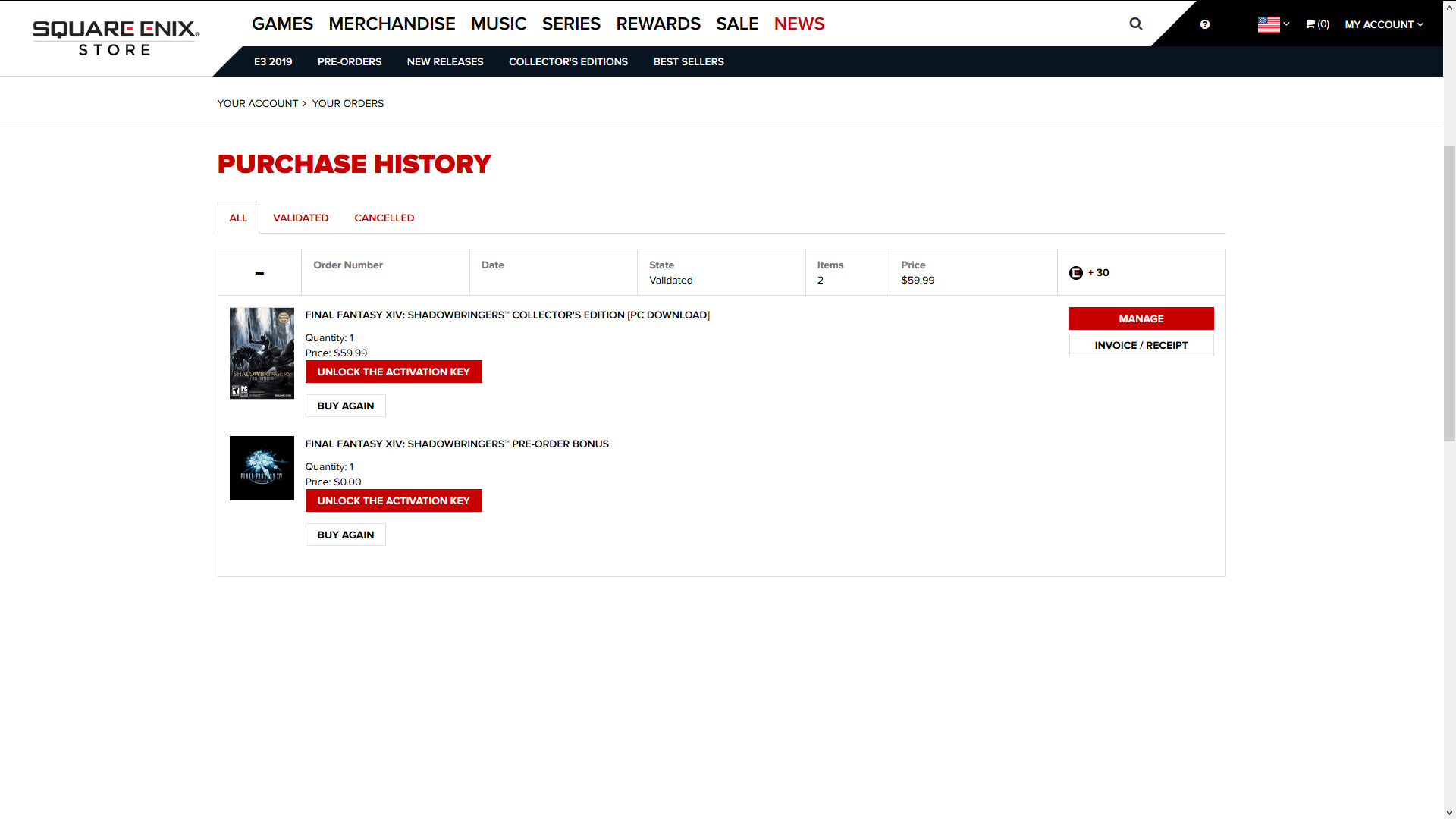
Task: Open the help question mark icon
Action: coord(1205,24)
